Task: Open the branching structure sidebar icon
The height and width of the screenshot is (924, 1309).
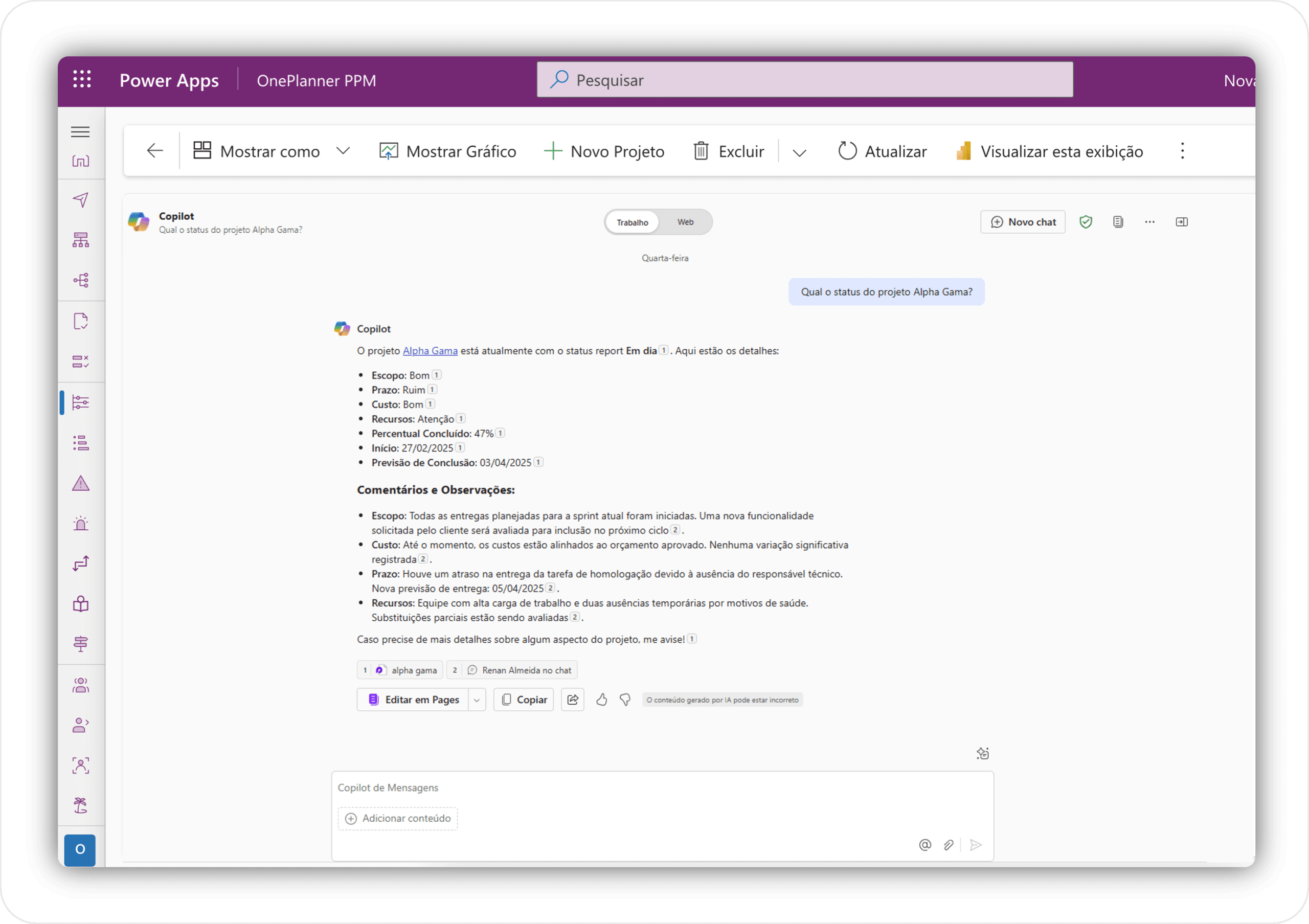Action: [80, 280]
